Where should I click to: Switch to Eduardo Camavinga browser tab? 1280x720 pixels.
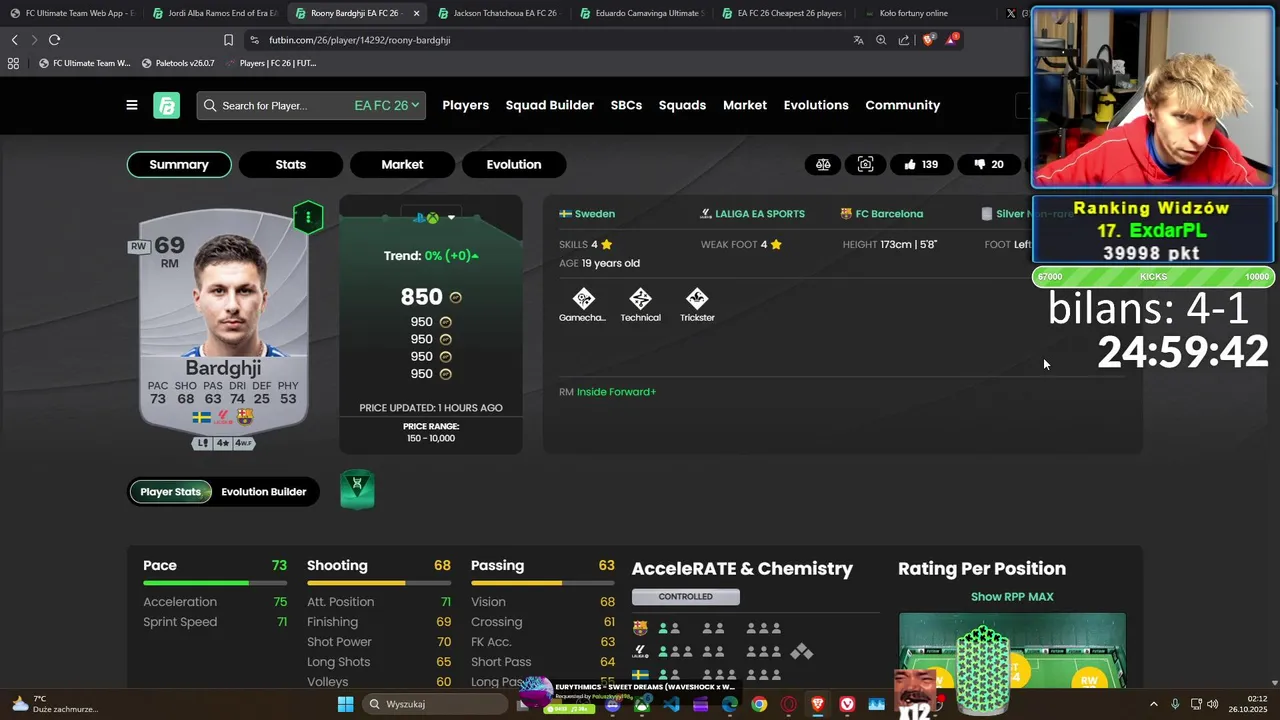coord(641,13)
